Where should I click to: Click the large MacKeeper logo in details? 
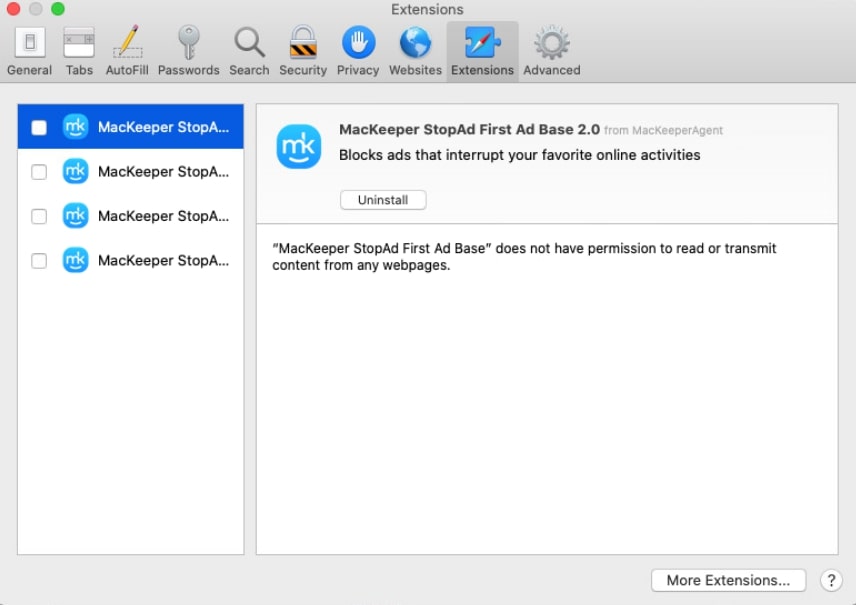coord(299,146)
